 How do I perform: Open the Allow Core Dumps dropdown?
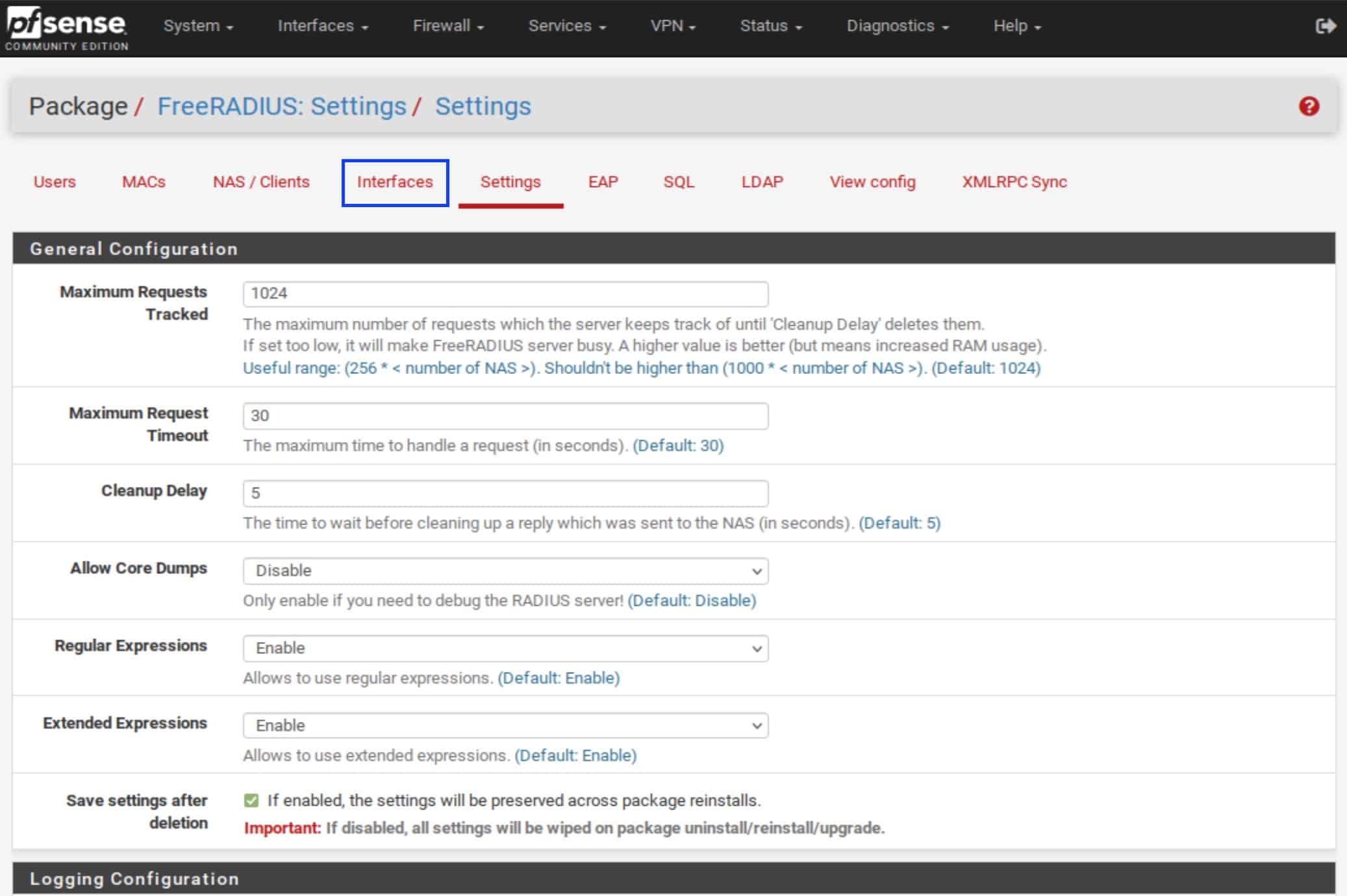pyautogui.click(x=505, y=571)
